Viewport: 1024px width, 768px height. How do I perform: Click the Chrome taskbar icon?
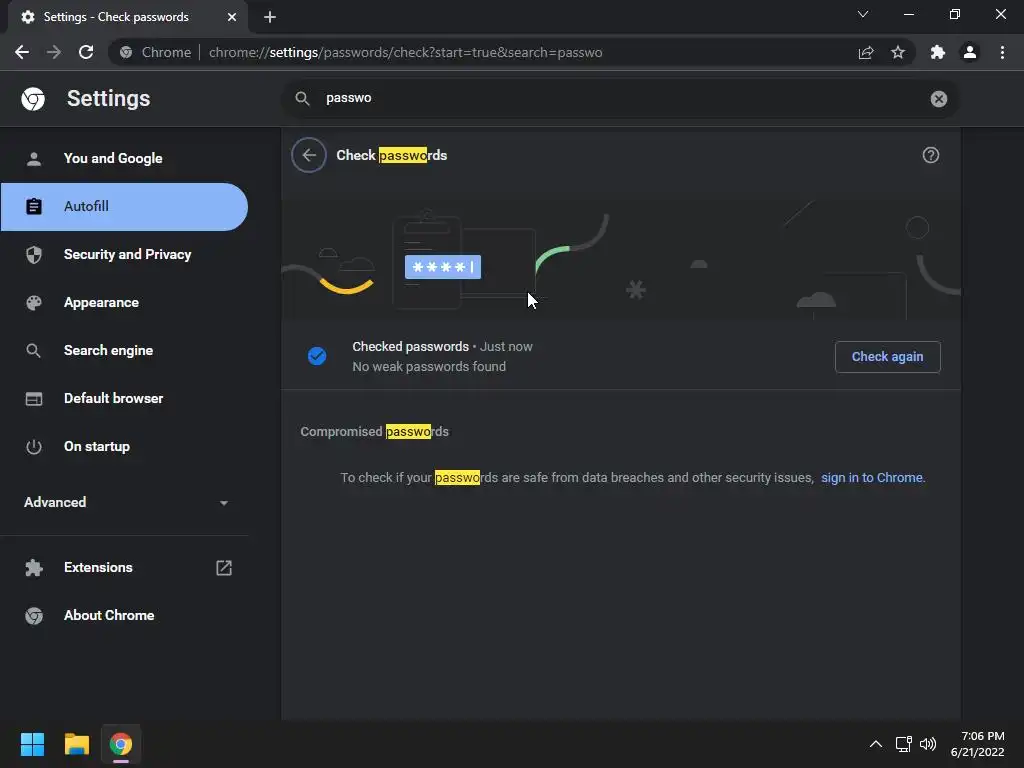(x=121, y=744)
